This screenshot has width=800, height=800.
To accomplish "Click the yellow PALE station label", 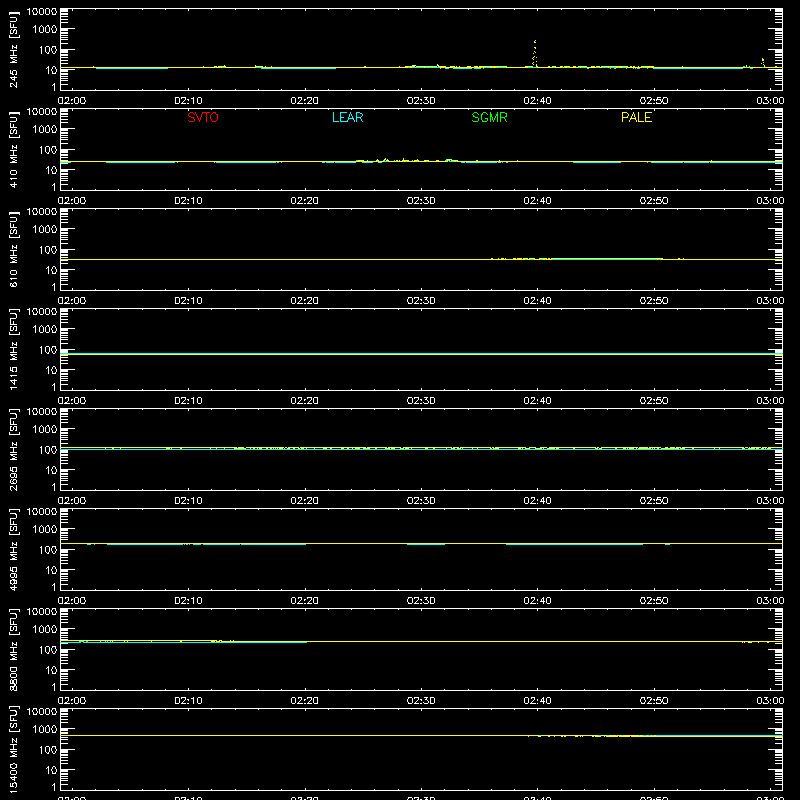I will pos(636,117).
